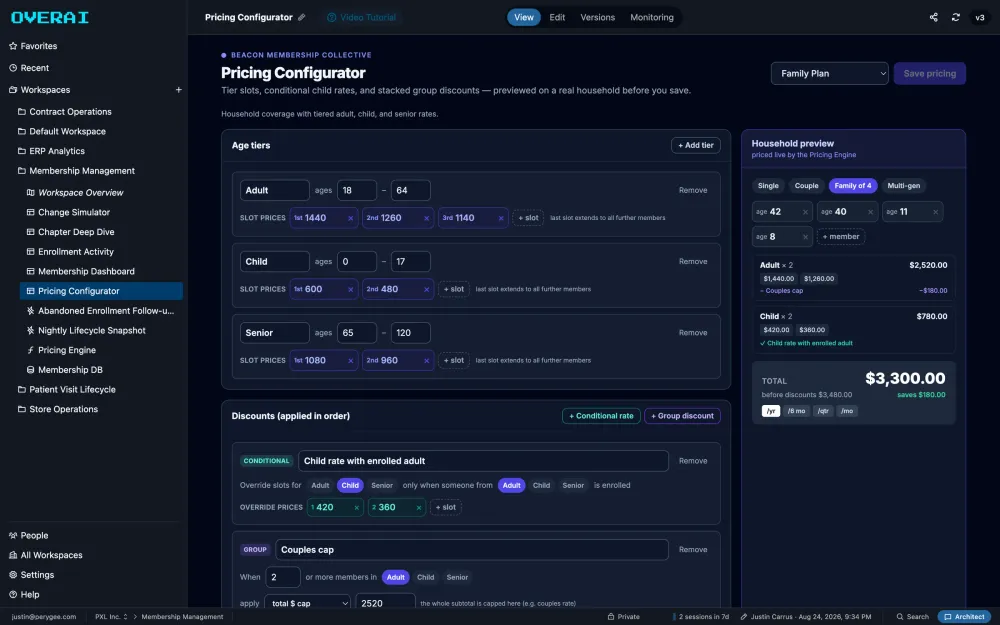Add a new workspace with plus icon
The width and height of the screenshot is (1000, 625).
click(179, 90)
